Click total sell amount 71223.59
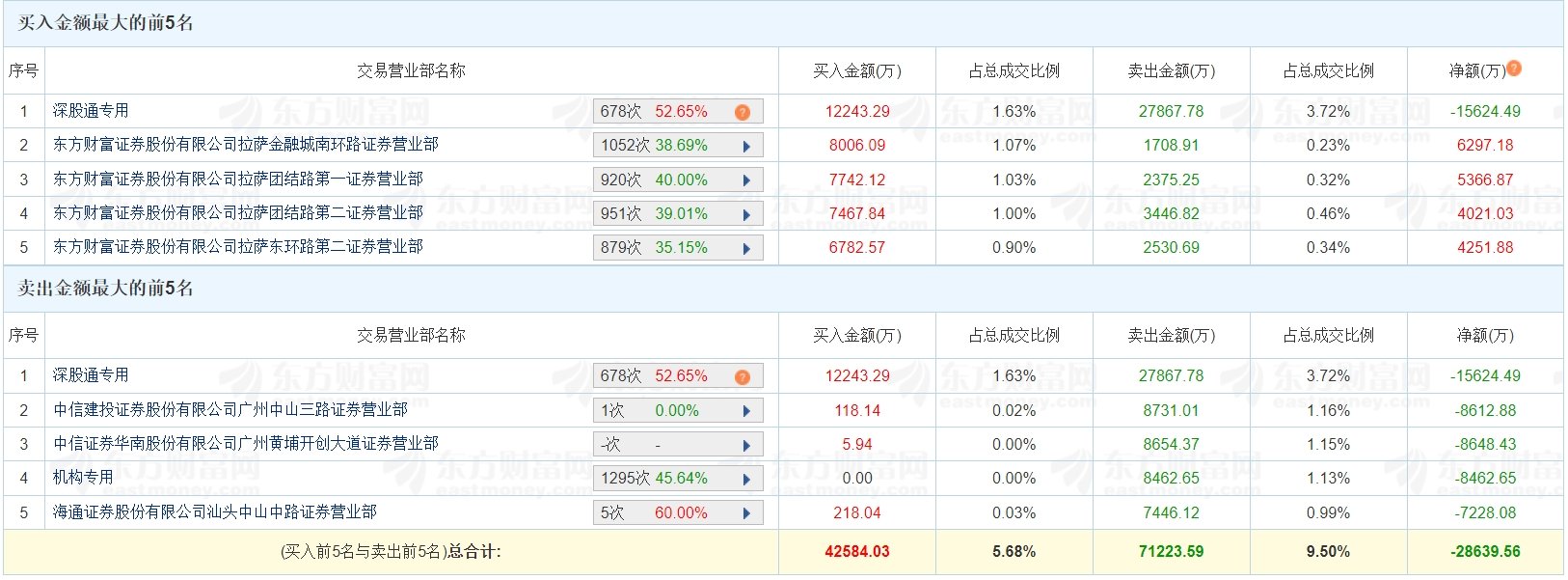 1172,552
